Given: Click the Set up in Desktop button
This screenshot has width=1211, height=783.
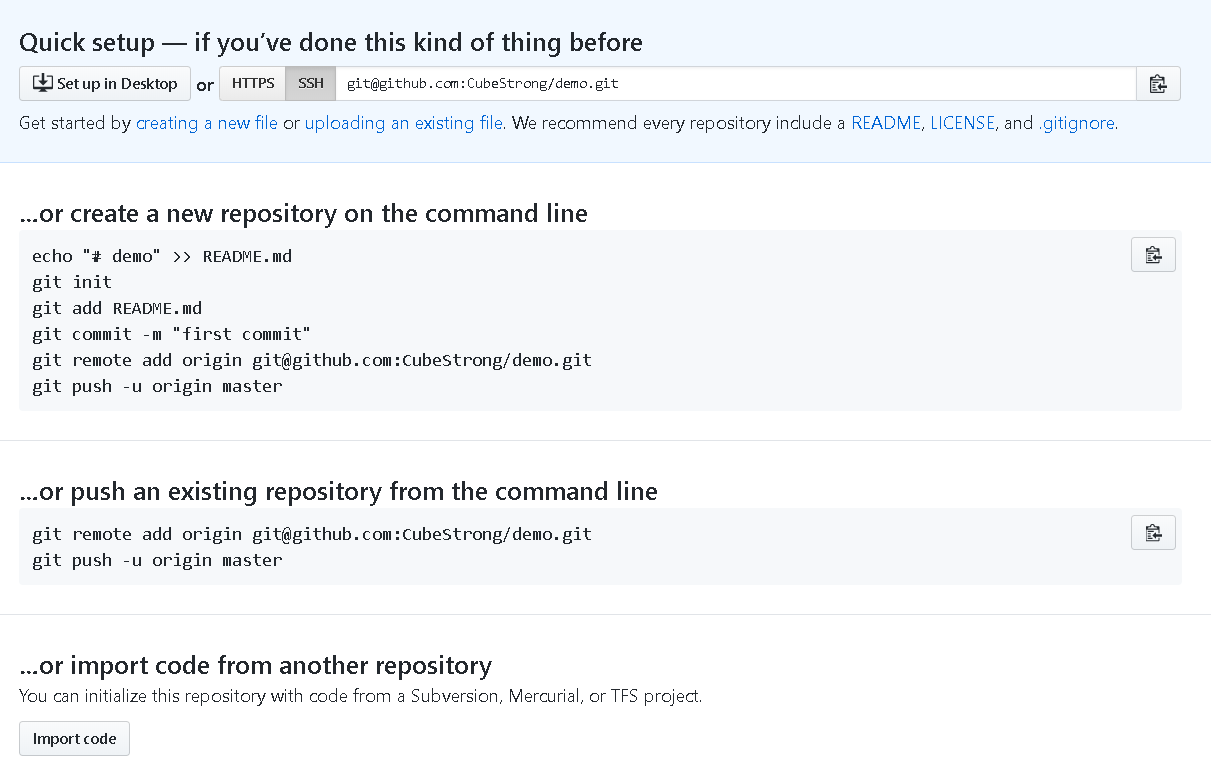Looking at the screenshot, I should [105, 84].
